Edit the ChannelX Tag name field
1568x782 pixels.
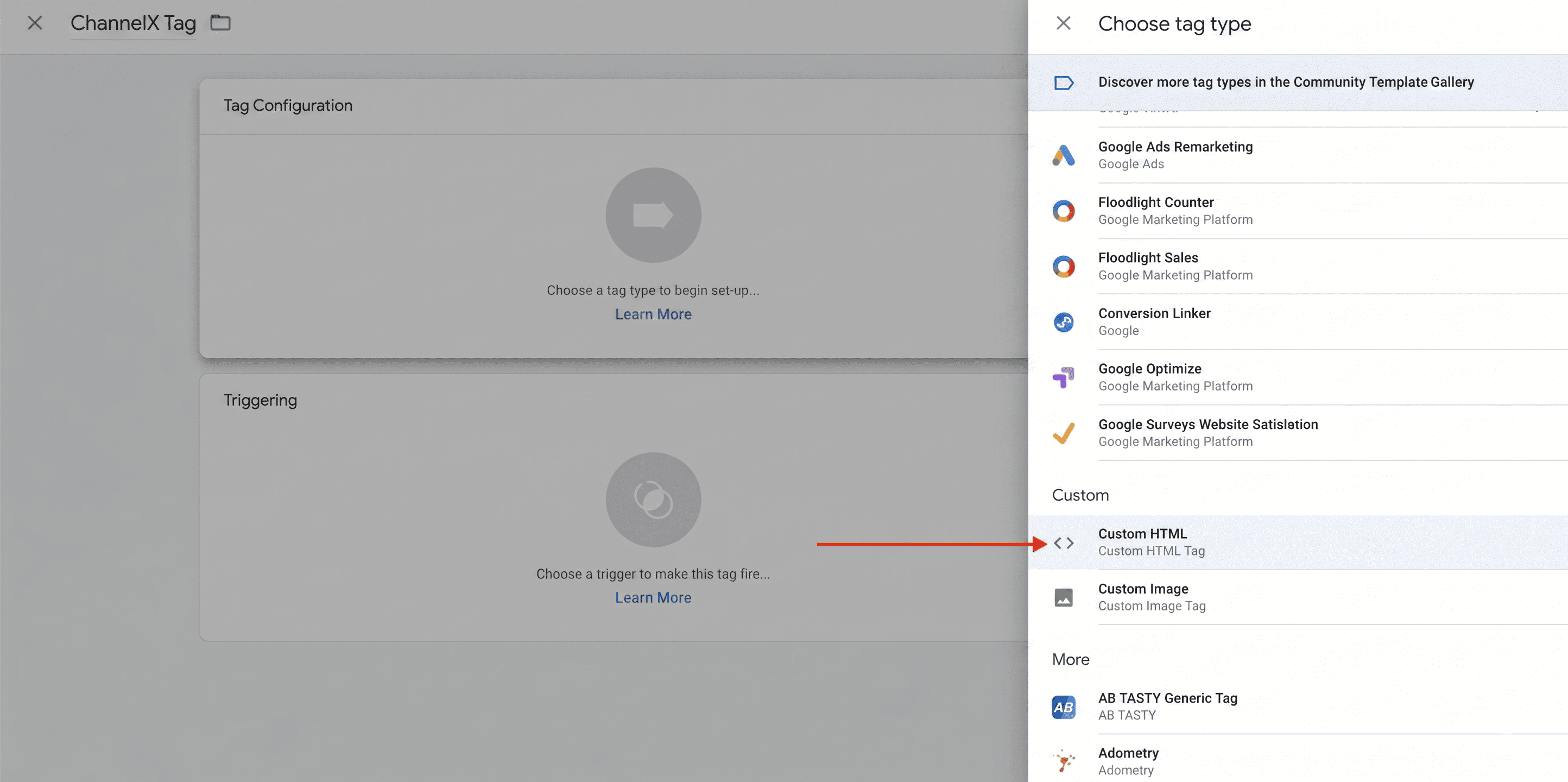click(134, 23)
